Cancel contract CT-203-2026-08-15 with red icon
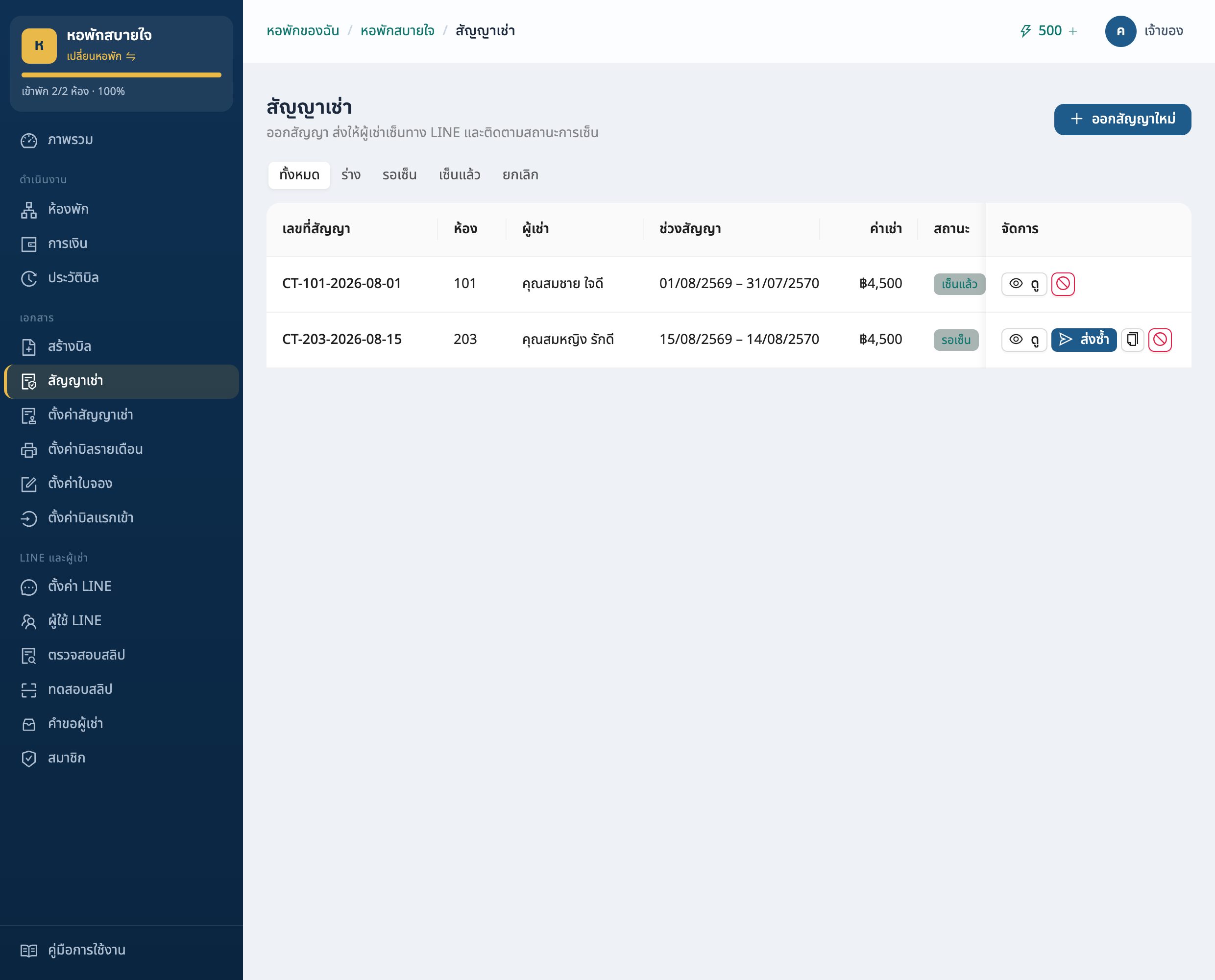 click(1160, 340)
